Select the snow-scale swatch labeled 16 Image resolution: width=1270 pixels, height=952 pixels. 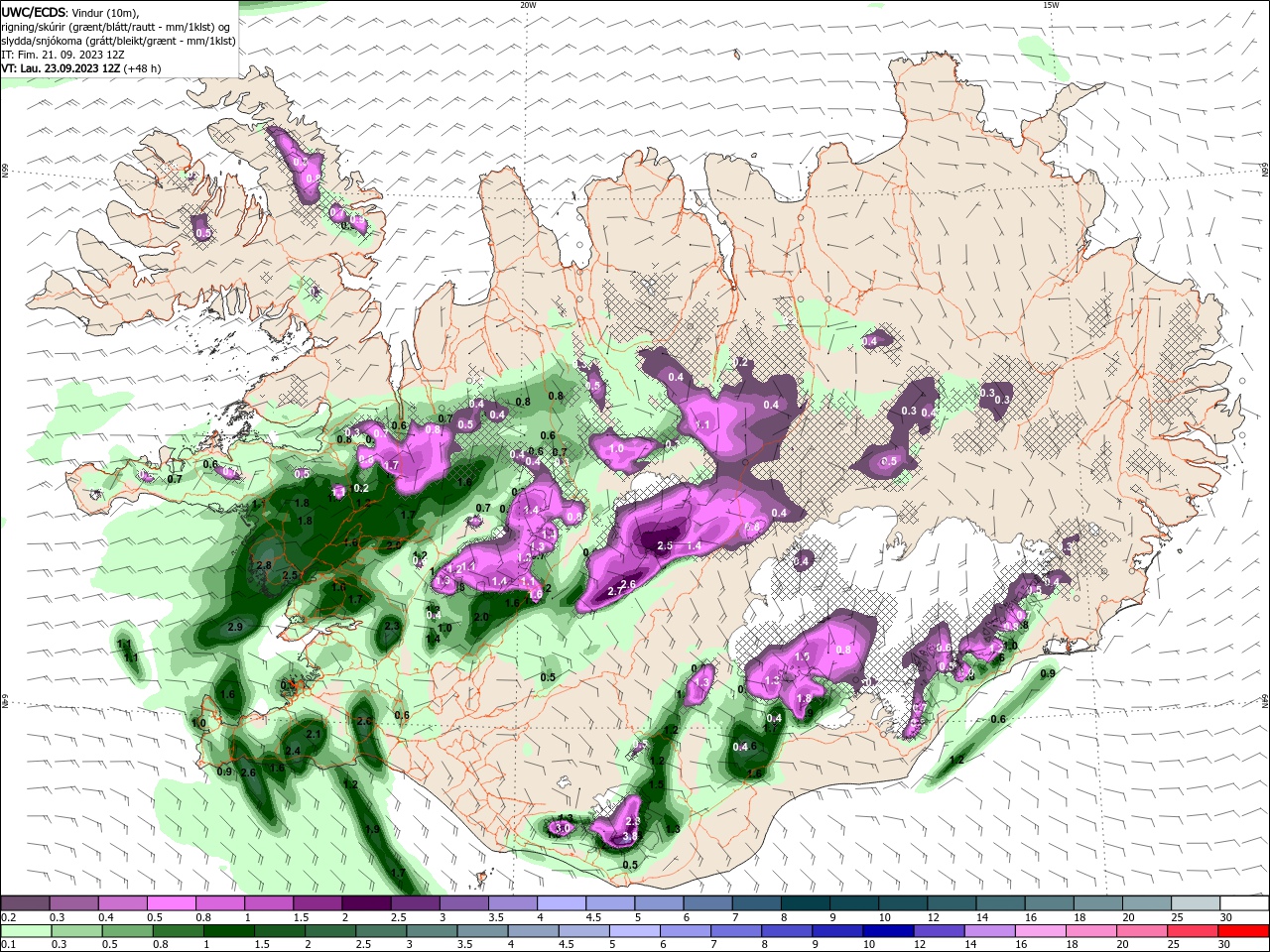(x=1049, y=902)
